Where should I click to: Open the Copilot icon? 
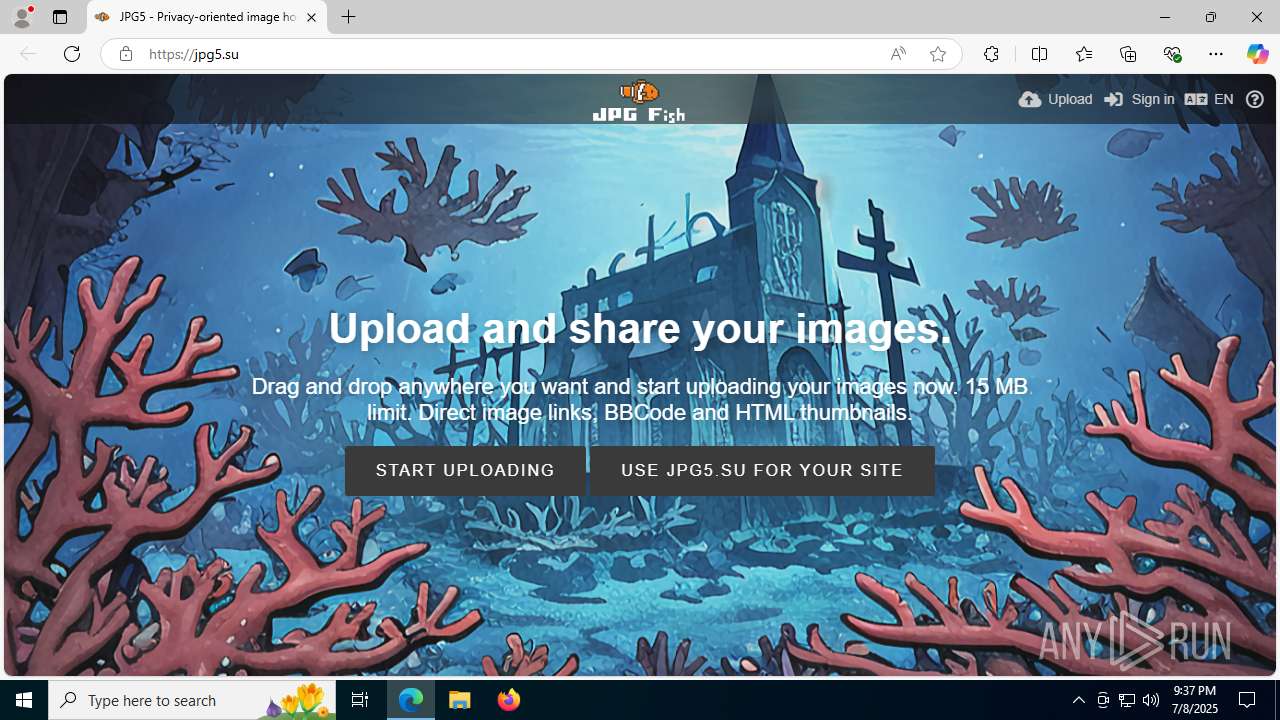coord(1257,54)
